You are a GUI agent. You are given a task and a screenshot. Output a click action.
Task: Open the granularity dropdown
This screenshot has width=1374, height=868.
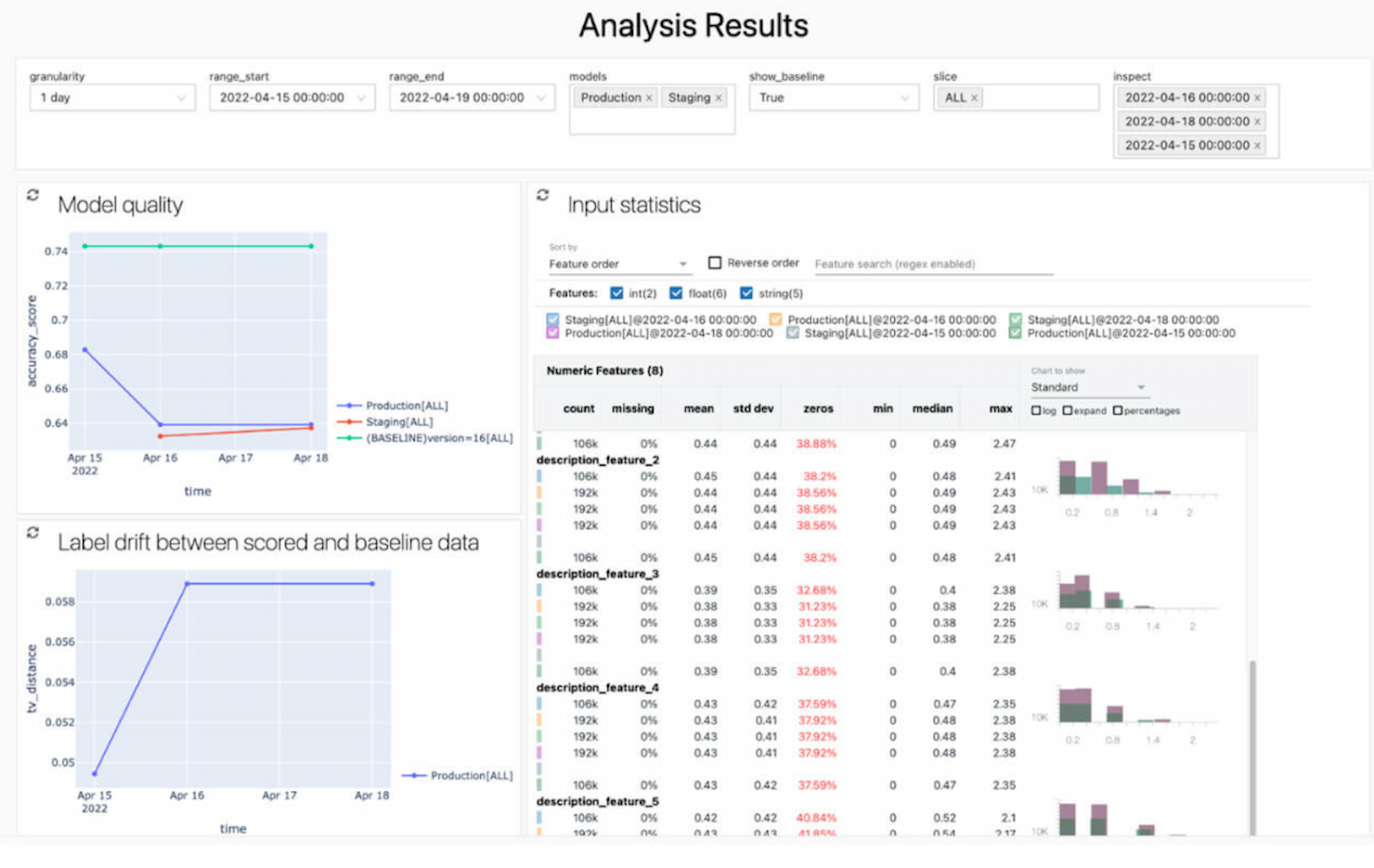click(111, 97)
